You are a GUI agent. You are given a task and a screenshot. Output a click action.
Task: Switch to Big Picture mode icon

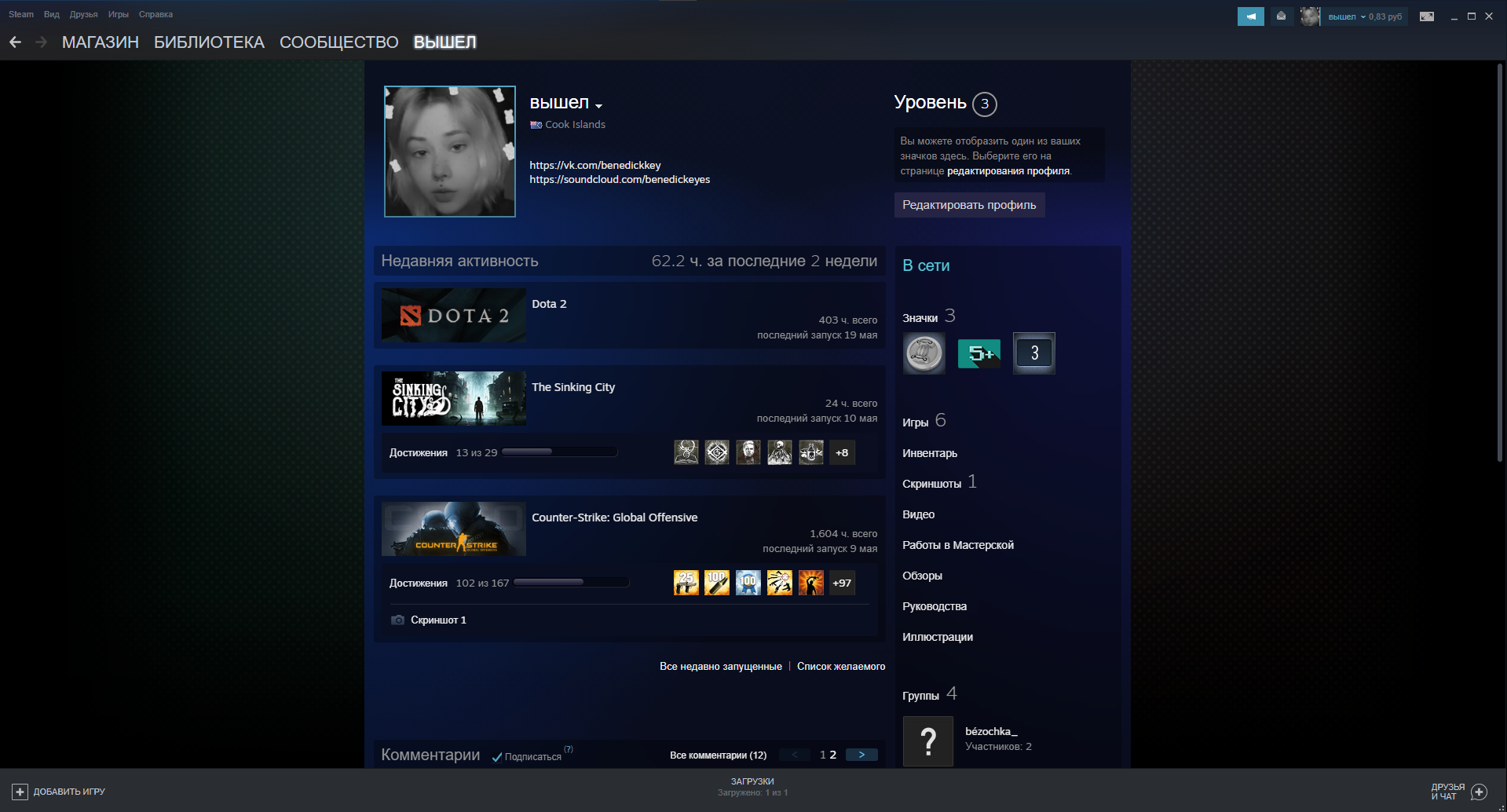[1427, 16]
